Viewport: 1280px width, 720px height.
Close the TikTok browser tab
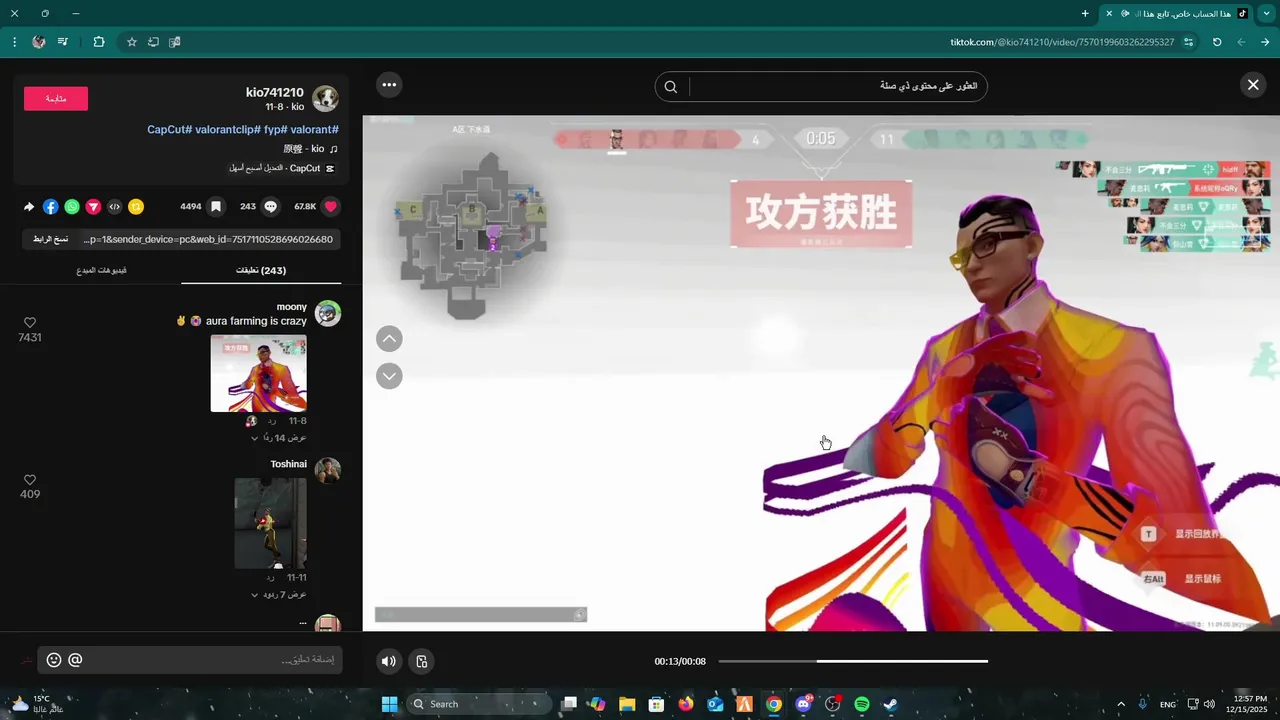(1108, 14)
